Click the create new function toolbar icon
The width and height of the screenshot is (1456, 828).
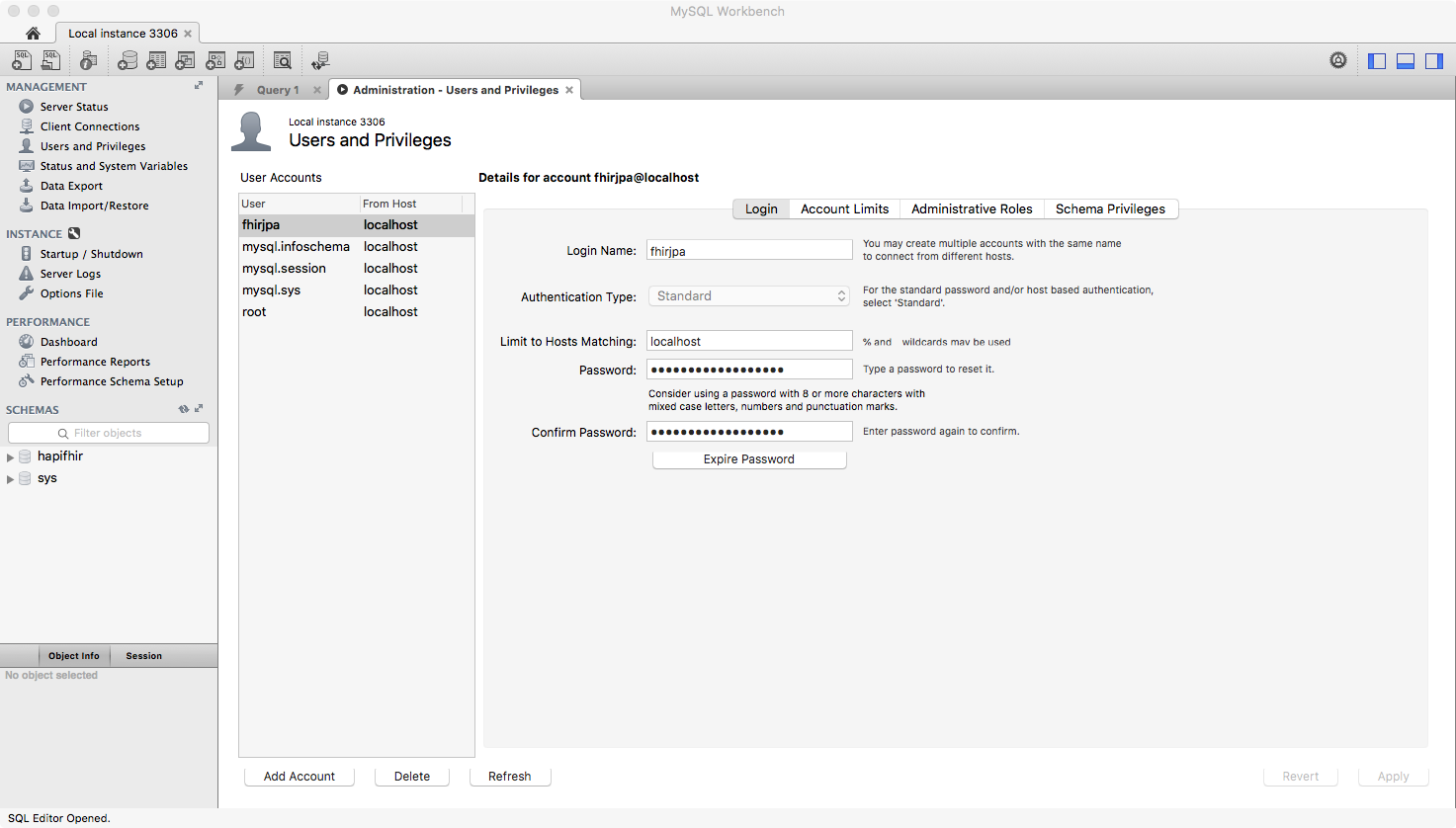click(x=243, y=60)
